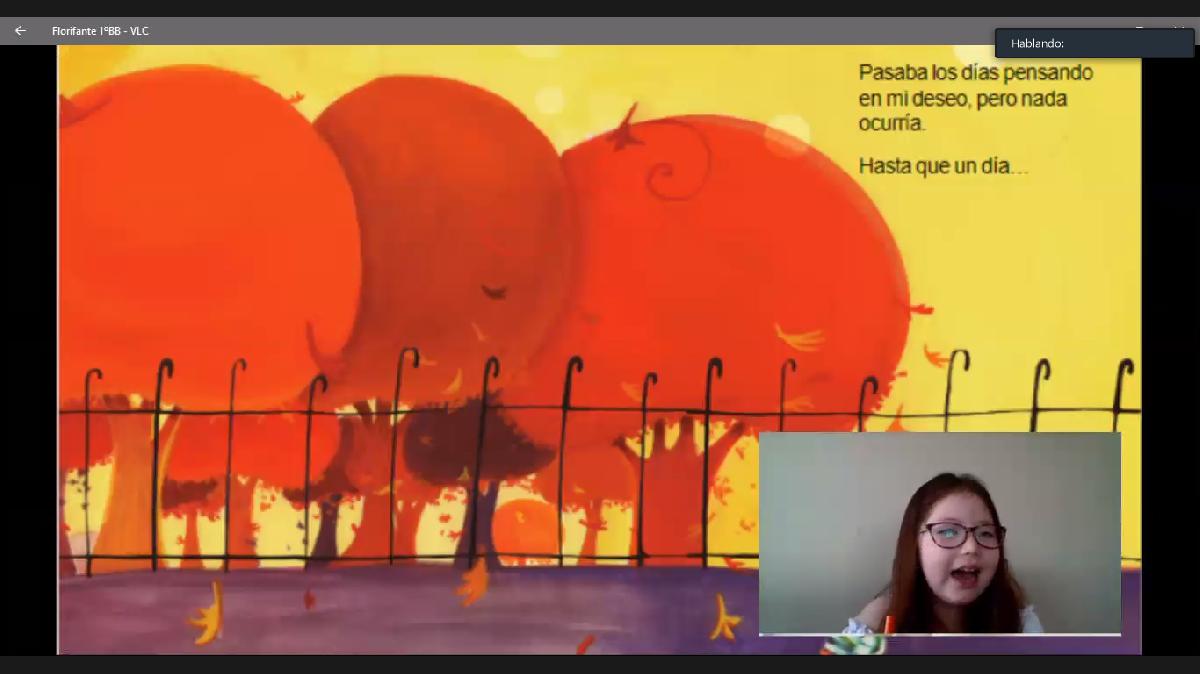Go back using the arrow icon

(20, 31)
